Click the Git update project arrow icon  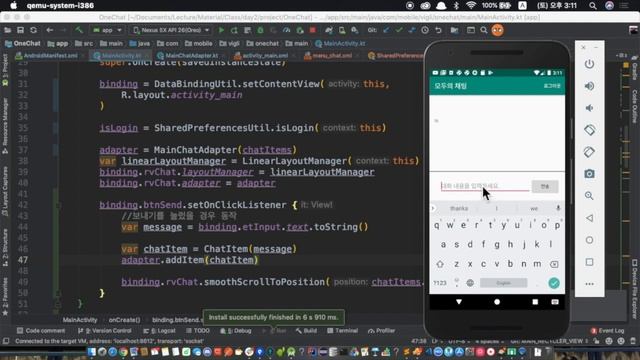tap(386, 30)
